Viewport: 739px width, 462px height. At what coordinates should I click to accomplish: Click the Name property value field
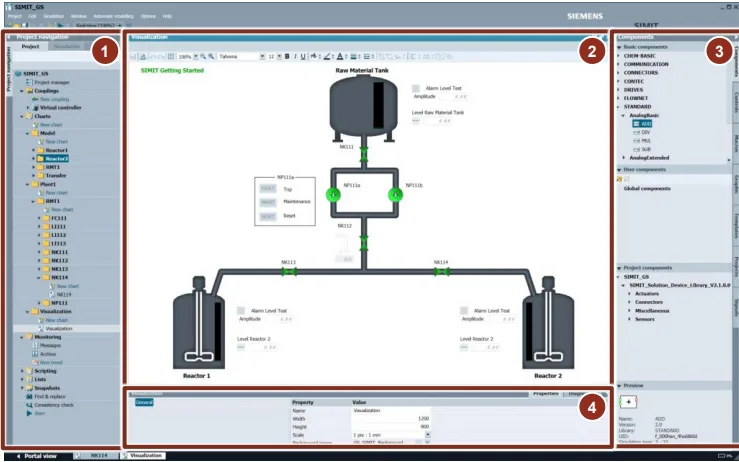pyautogui.click(x=391, y=411)
